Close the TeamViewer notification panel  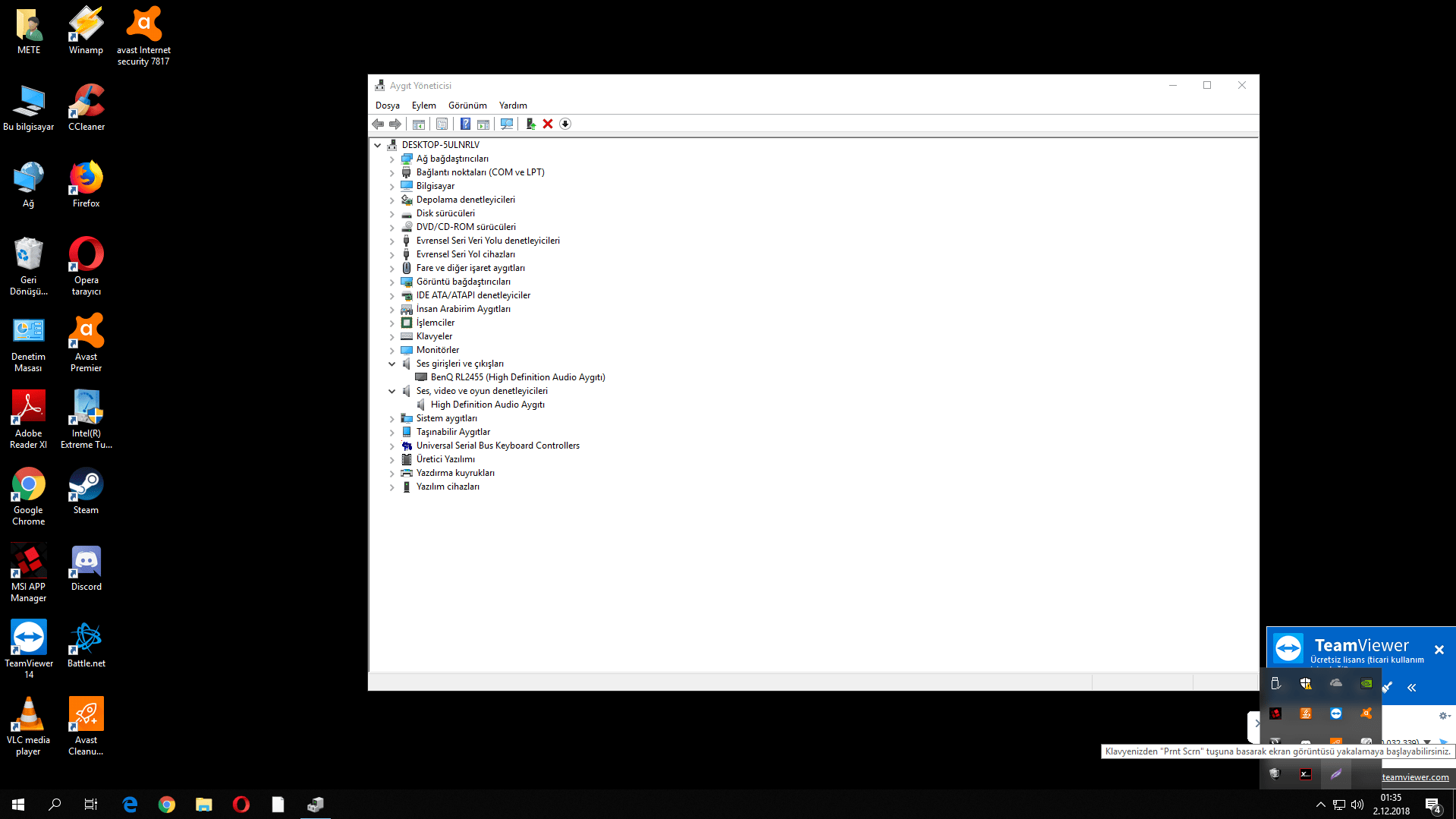pyautogui.click(x=1439, y=650)
